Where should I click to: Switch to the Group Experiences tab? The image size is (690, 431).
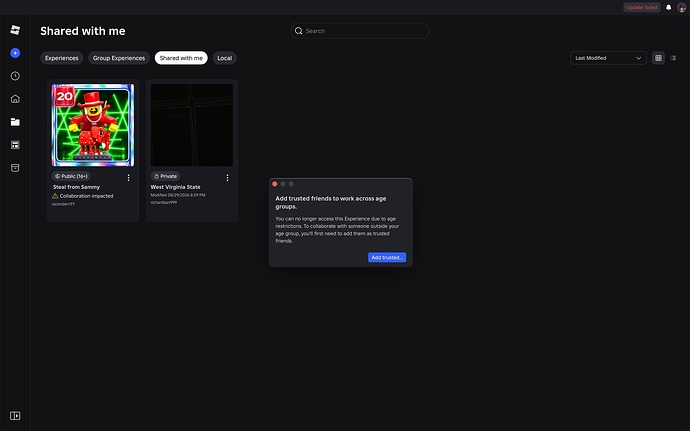[x=119, y=58]
